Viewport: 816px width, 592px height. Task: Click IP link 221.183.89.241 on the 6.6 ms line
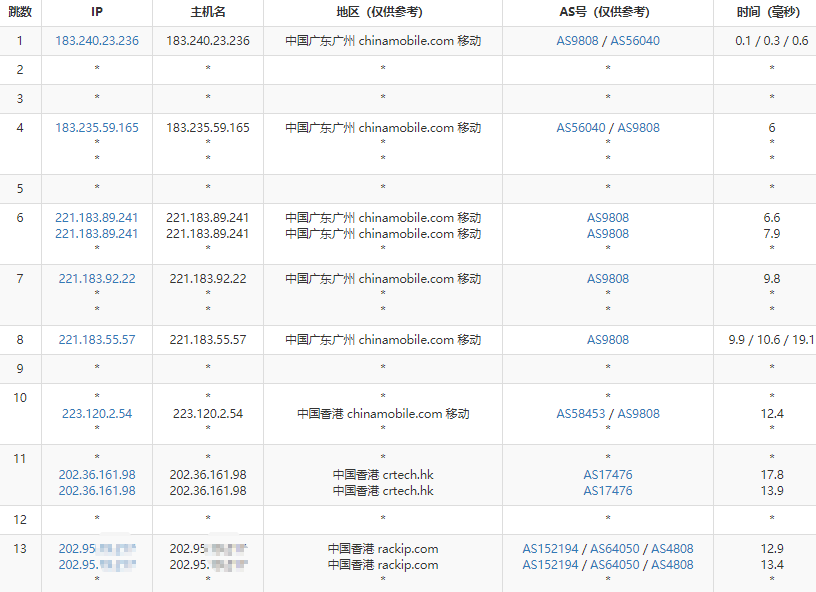tap(97, 217)
